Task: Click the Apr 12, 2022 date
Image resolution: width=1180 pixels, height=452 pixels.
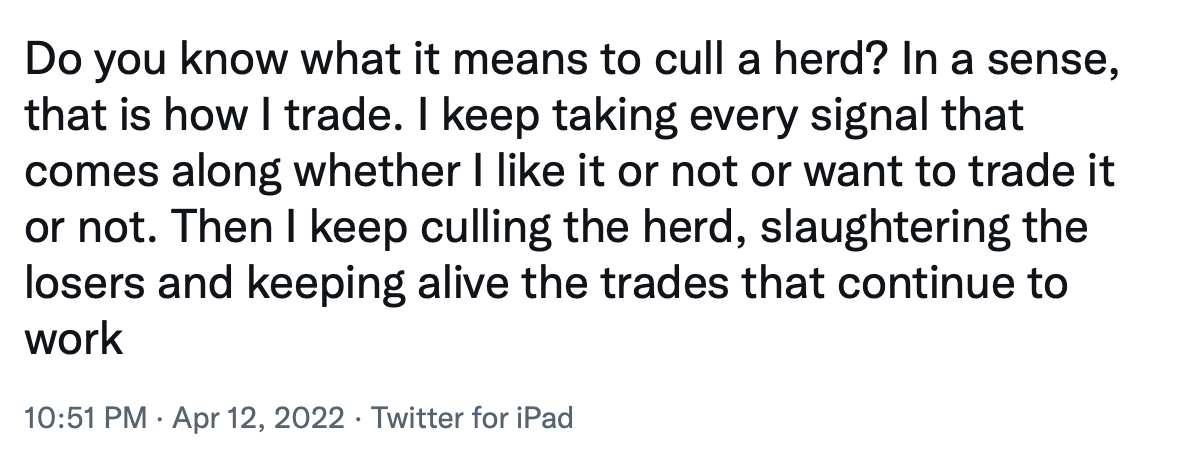Action: click(258, 417)
